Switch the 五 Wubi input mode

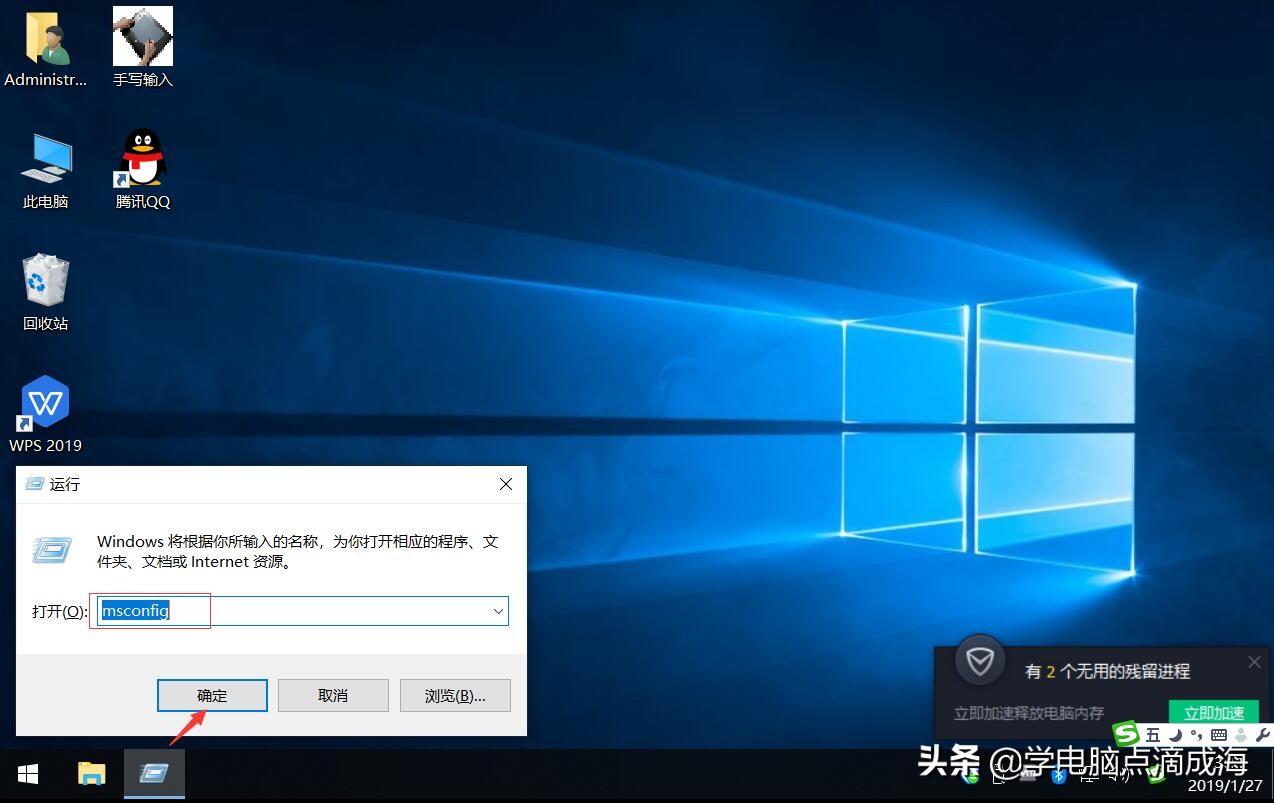click(x=1153, y=734)
